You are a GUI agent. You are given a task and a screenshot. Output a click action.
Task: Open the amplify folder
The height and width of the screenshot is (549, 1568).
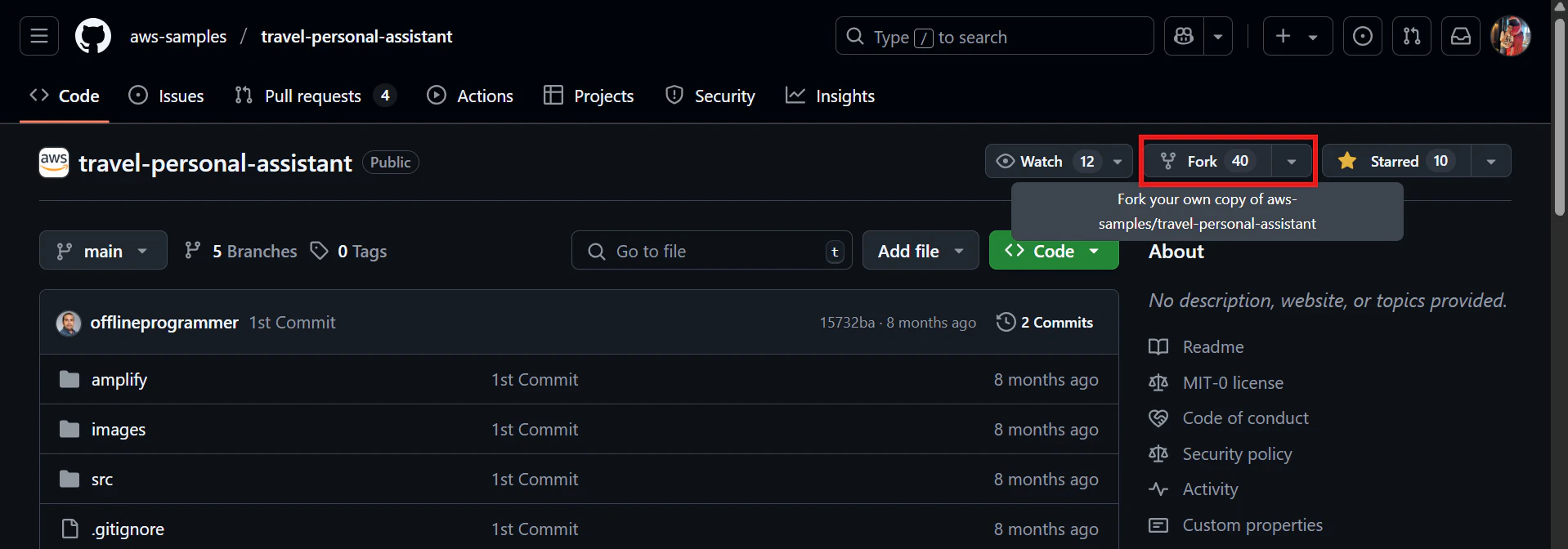coord(119,380)
